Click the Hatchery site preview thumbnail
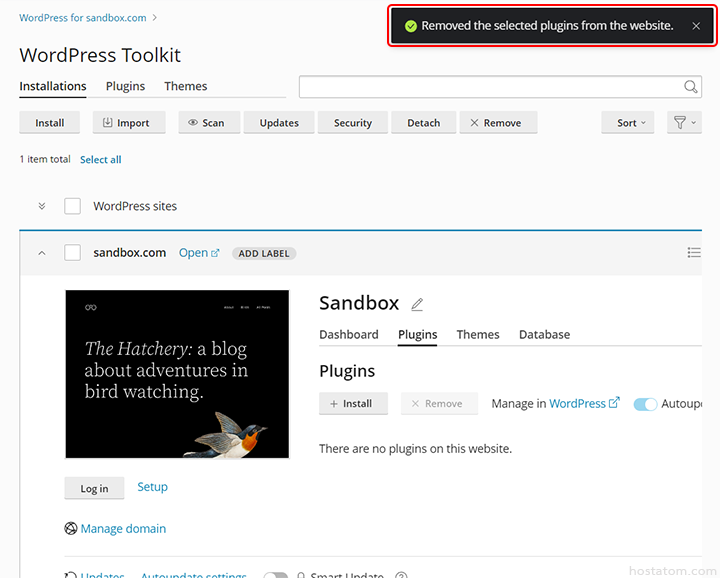720x578 pixels. pyautogui.click(x=177, y=374)
